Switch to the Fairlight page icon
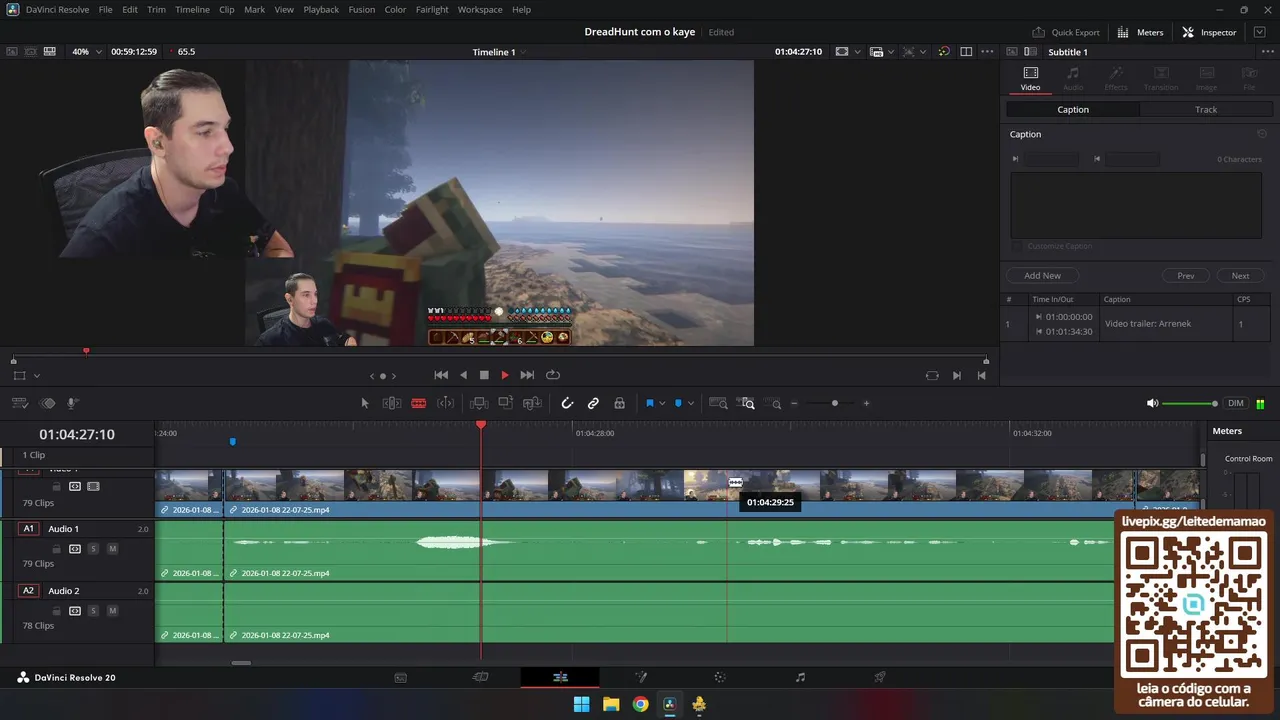 click(x=800, y=677)
